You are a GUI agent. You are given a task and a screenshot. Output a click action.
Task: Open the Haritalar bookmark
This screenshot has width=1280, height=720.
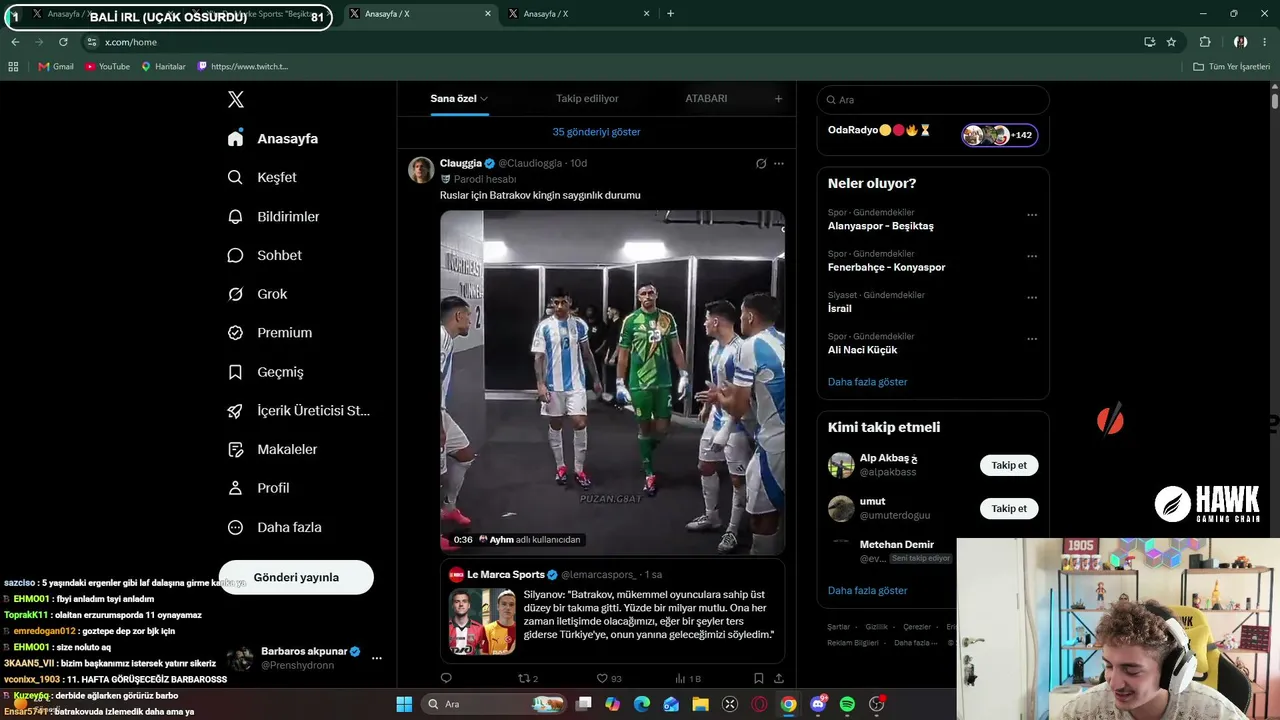[164, 67]
